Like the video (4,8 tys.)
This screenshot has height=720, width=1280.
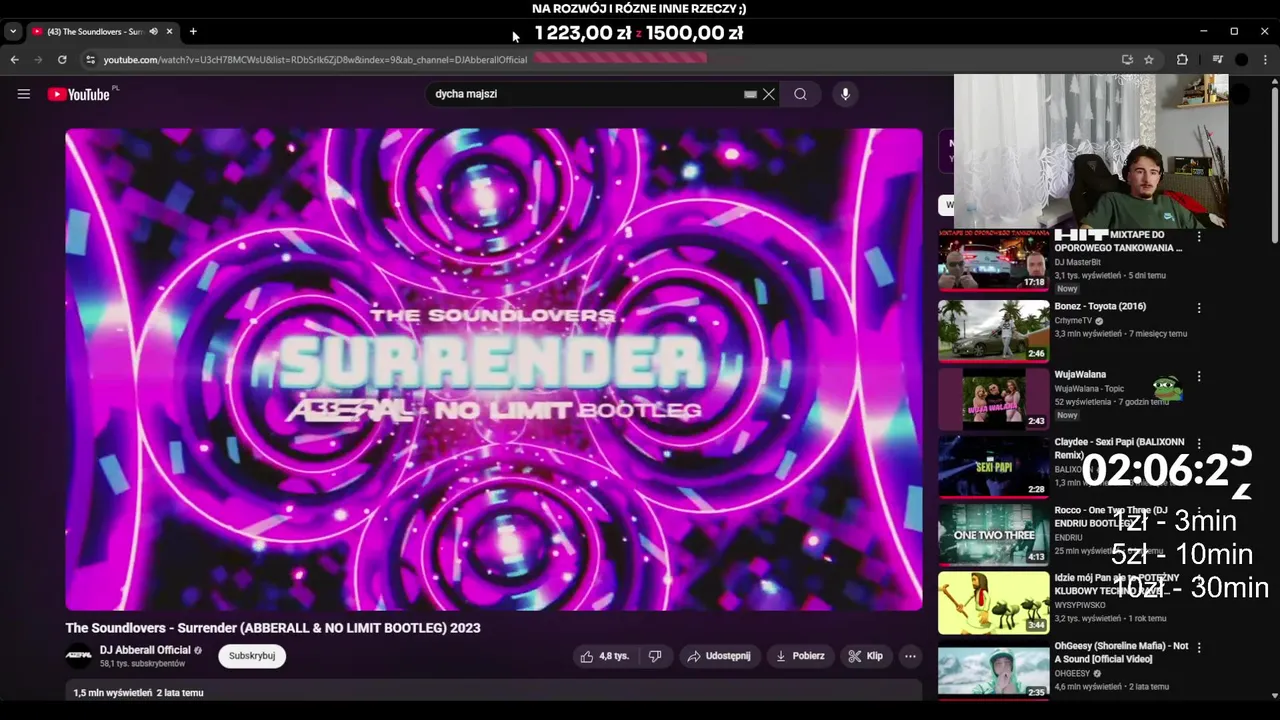tap(605, 656)
